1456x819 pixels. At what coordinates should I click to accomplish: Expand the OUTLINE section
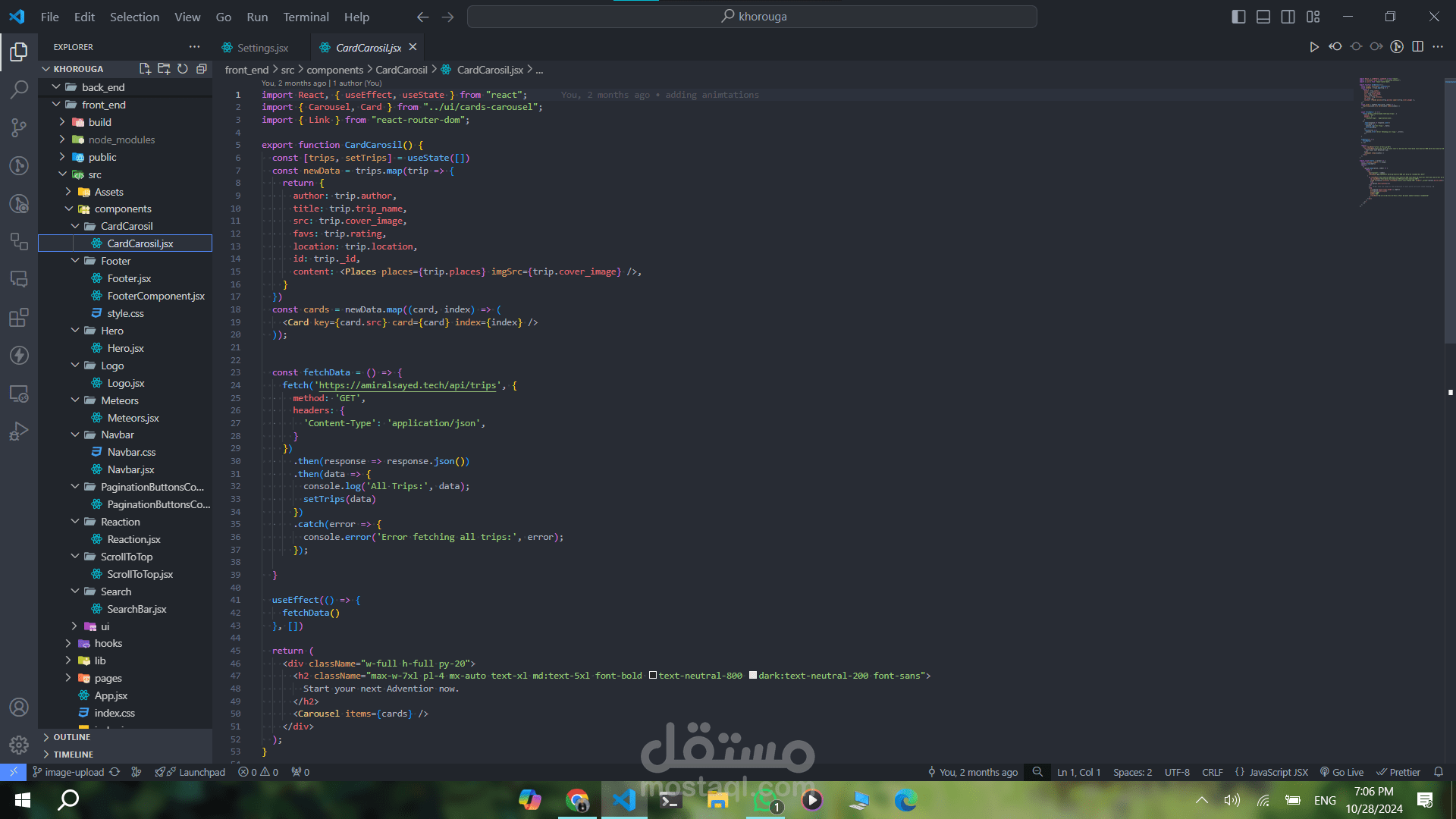71,737
